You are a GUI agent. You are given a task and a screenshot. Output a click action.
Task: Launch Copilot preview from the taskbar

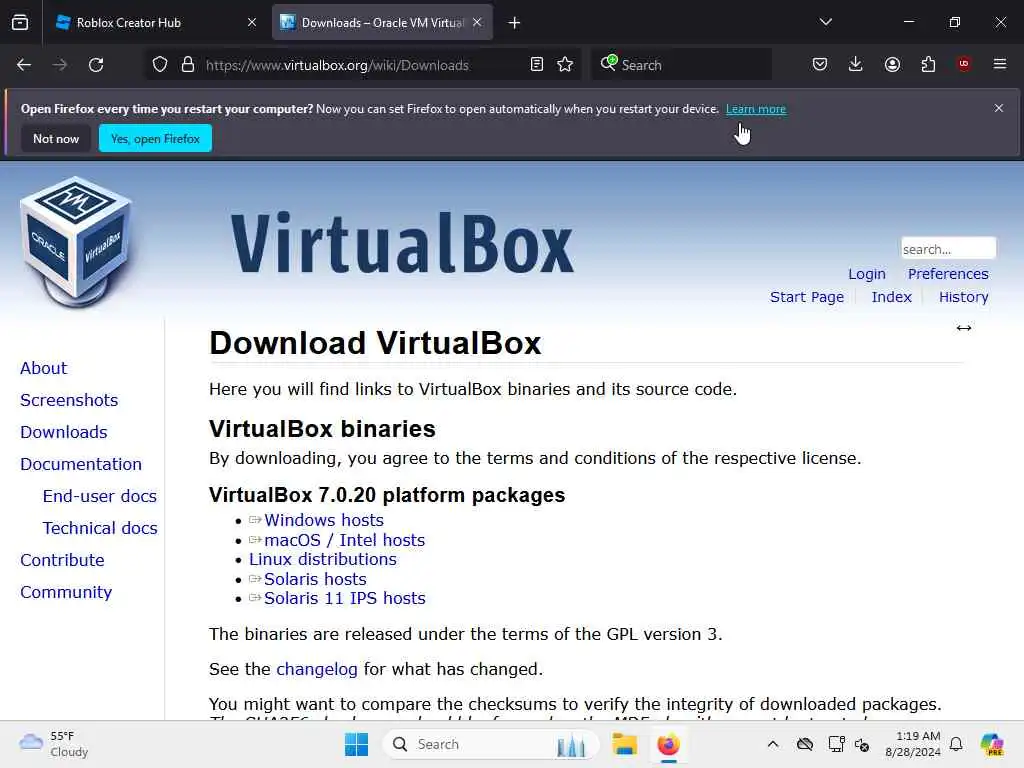[x=992, y=744]
